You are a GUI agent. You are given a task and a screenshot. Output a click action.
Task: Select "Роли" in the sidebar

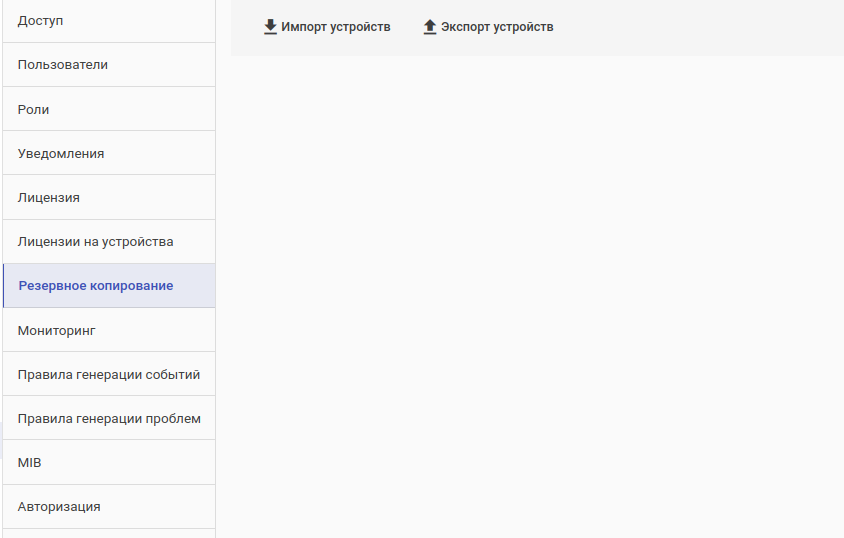tap(108, 109)
